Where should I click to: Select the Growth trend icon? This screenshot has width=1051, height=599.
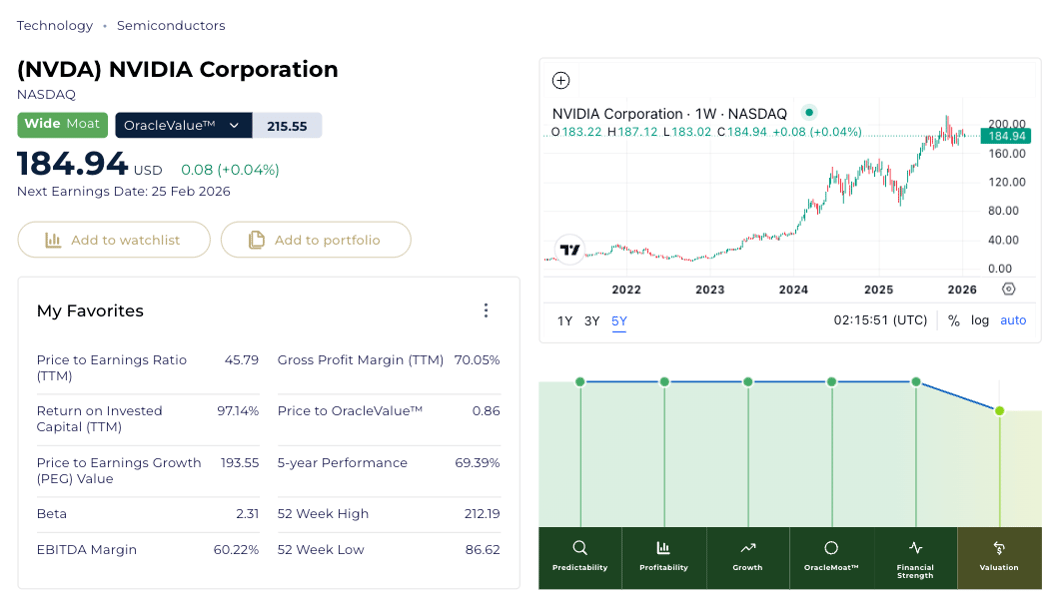click(x=747, y=548)
